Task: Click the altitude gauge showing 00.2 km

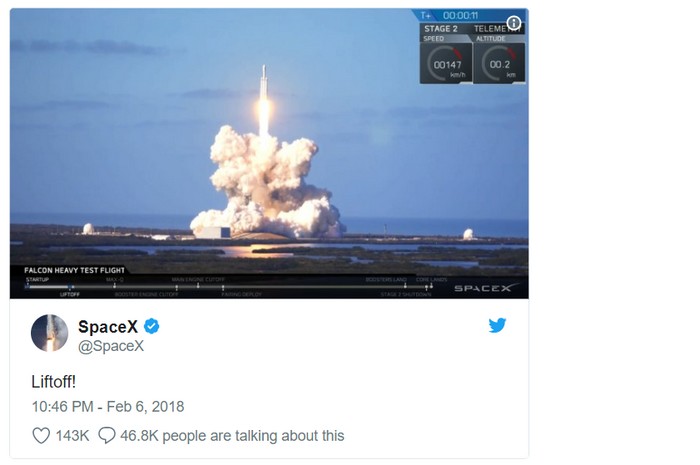Action: tap(499, 63)
